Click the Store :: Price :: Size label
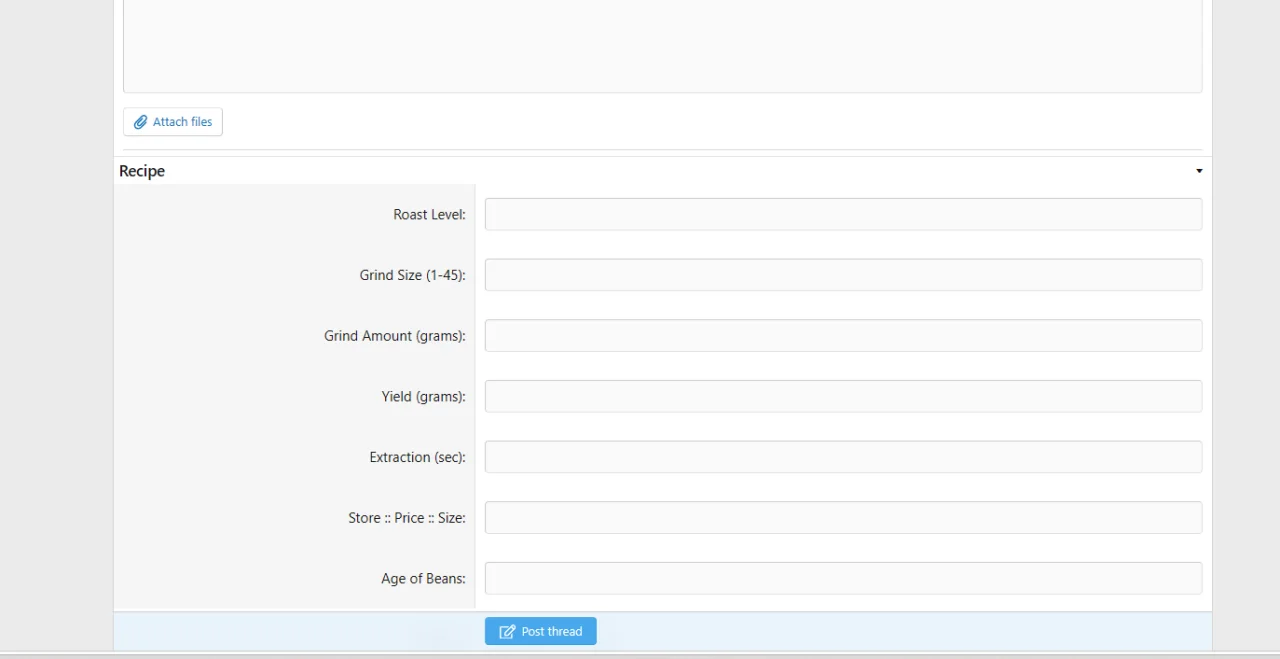The image size is (1280, 659). click(x=407, y=518)
